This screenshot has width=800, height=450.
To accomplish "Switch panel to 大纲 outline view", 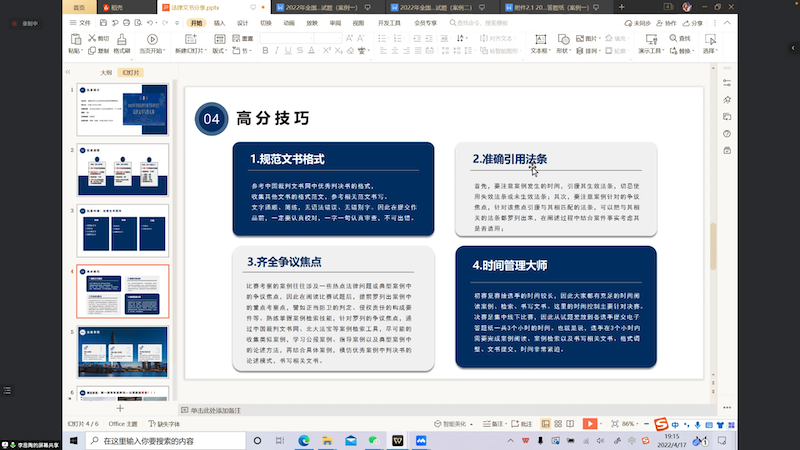I will 106,73.
